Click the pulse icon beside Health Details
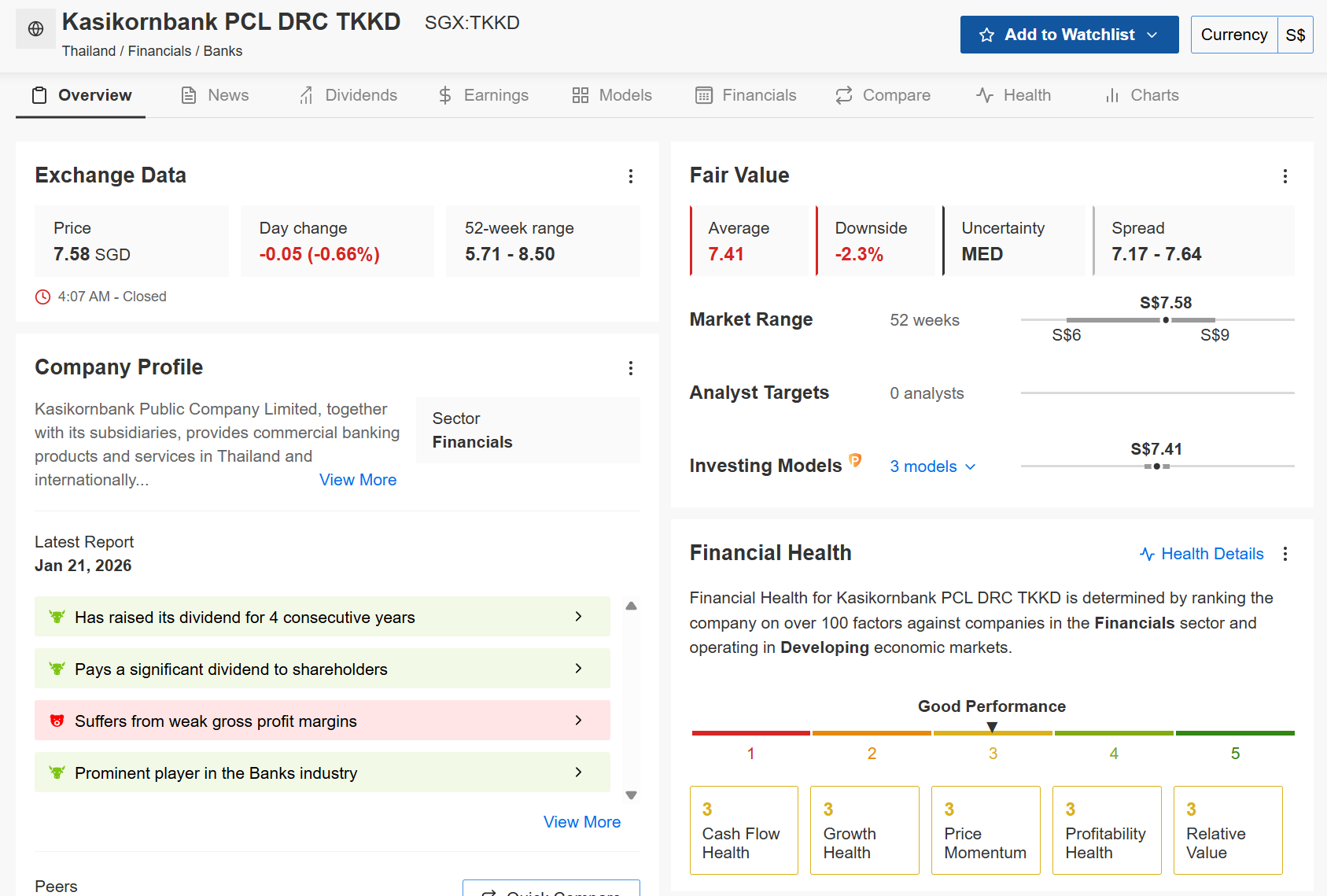Image resolution: width=1327 pixels, height=896 pixels. 1147,555
